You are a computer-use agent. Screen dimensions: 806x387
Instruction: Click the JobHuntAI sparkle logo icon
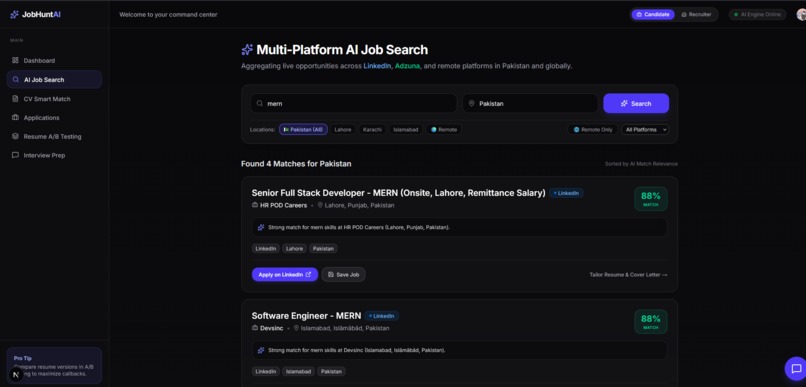pyautogui.click(x=14, y=14)
